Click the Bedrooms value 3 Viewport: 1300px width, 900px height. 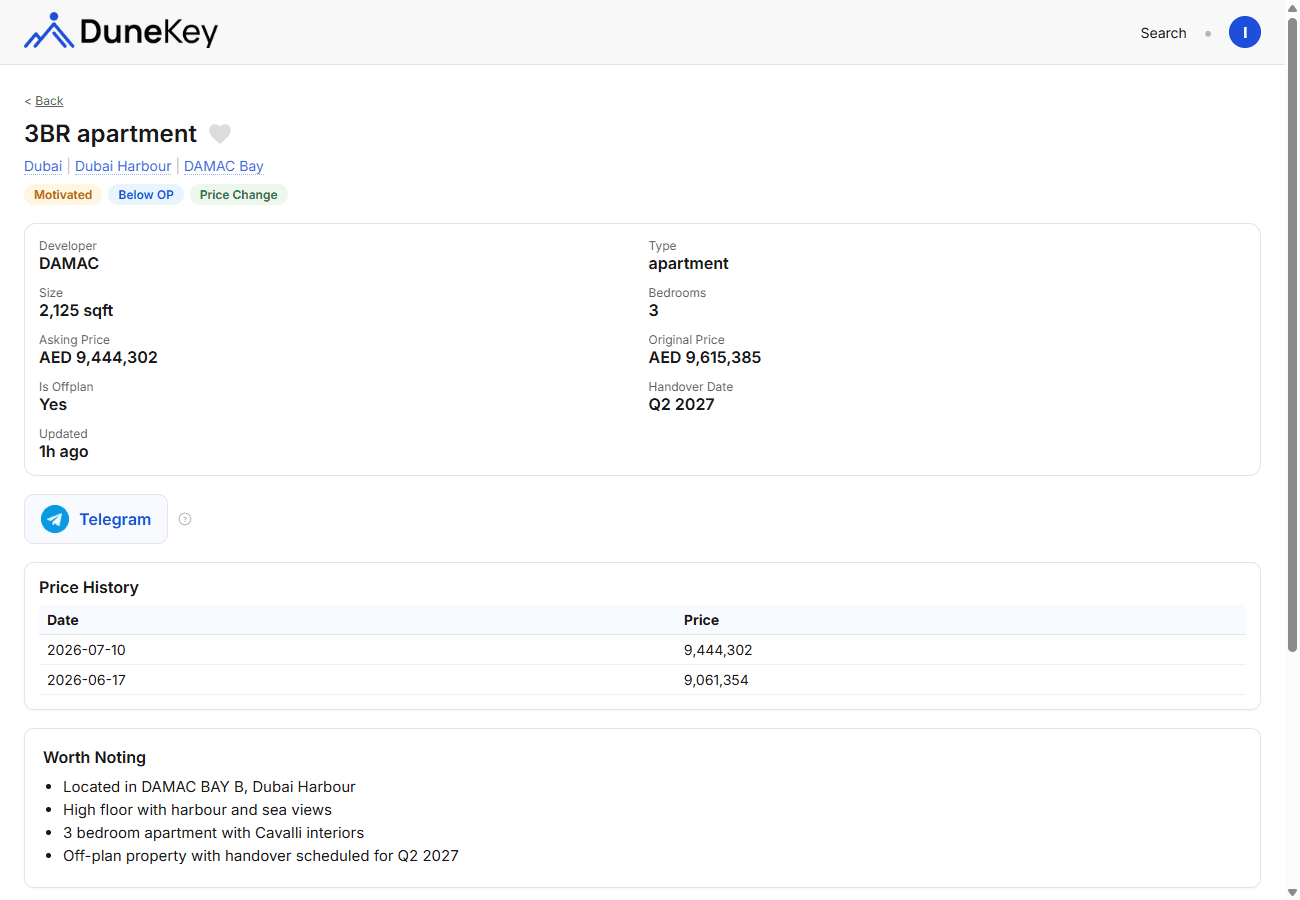pyautogui.click(x=654, y=311)
